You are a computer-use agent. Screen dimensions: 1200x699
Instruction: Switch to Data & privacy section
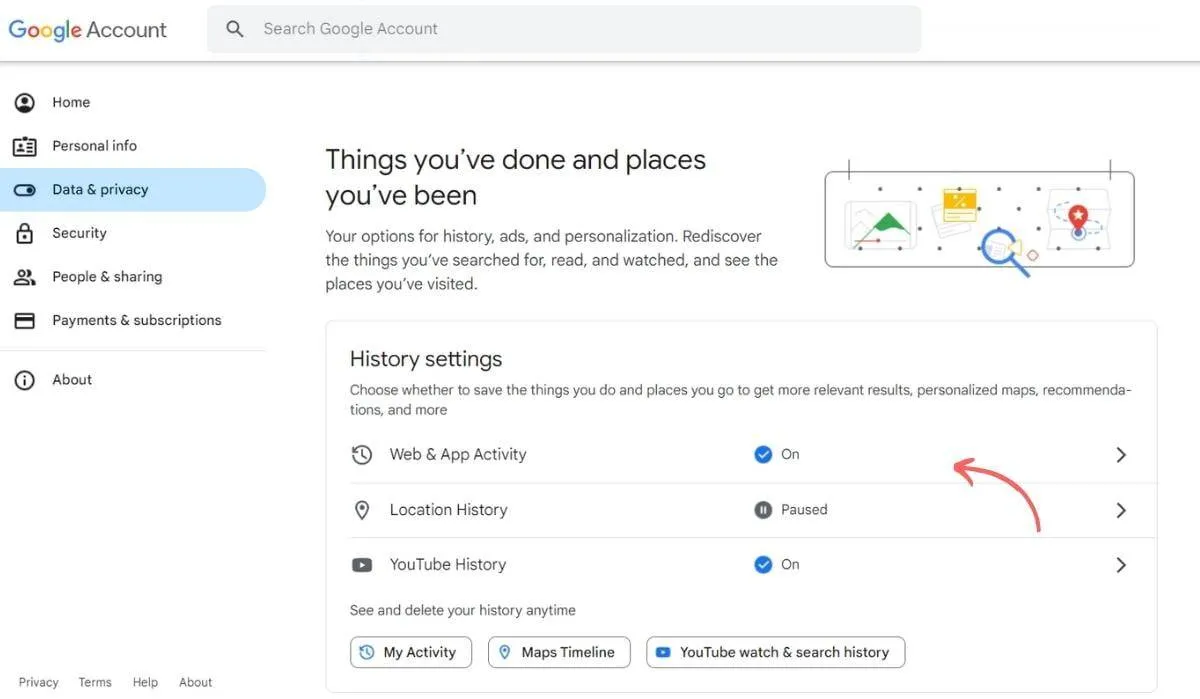pos(99,189)
